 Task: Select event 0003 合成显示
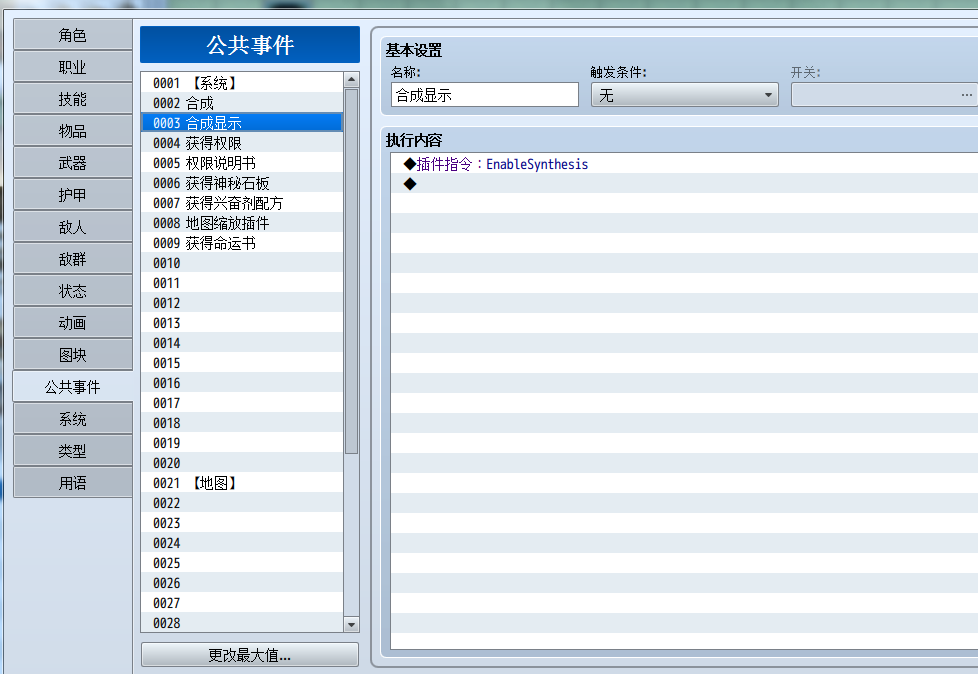coord(242,123)
